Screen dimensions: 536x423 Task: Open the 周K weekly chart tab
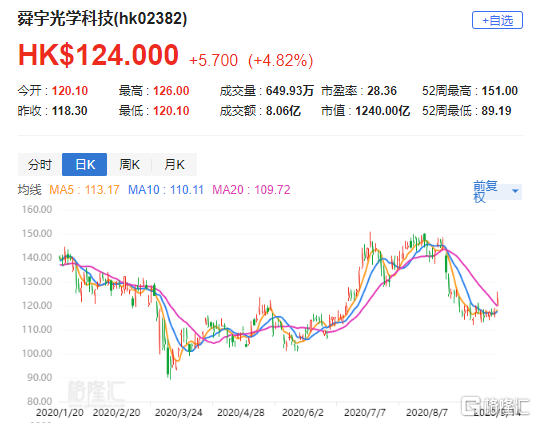pos(129,164)
